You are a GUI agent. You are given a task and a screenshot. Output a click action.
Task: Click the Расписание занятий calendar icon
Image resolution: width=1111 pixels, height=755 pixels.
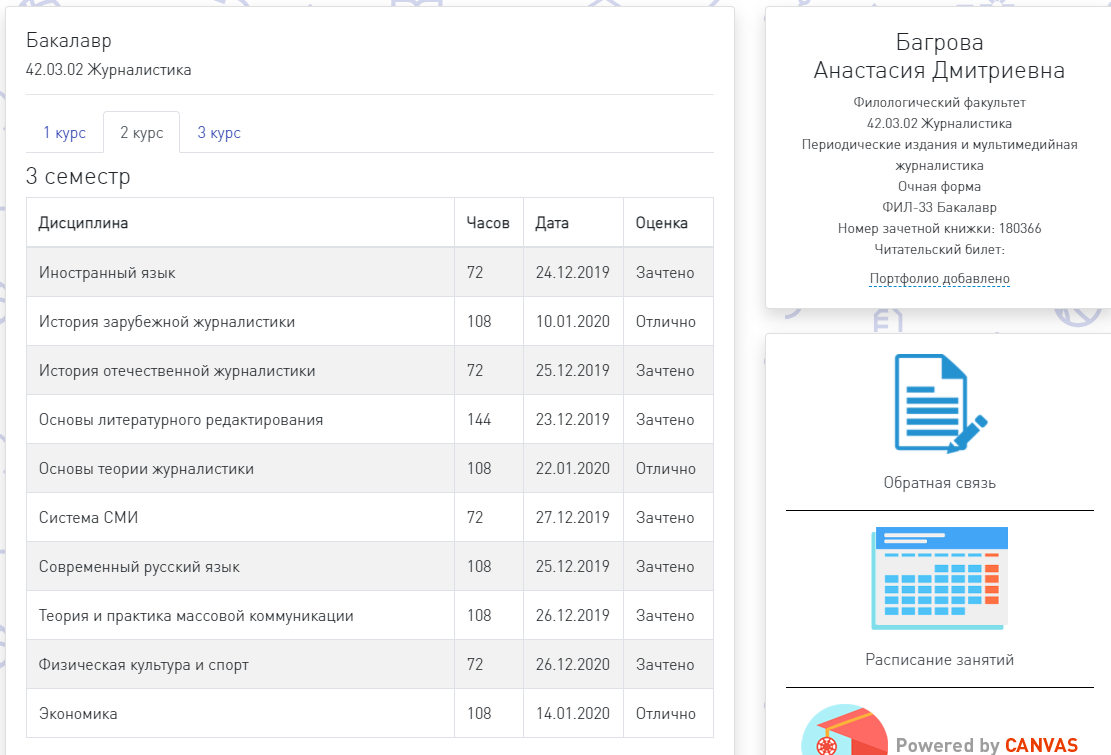point(939,578)
